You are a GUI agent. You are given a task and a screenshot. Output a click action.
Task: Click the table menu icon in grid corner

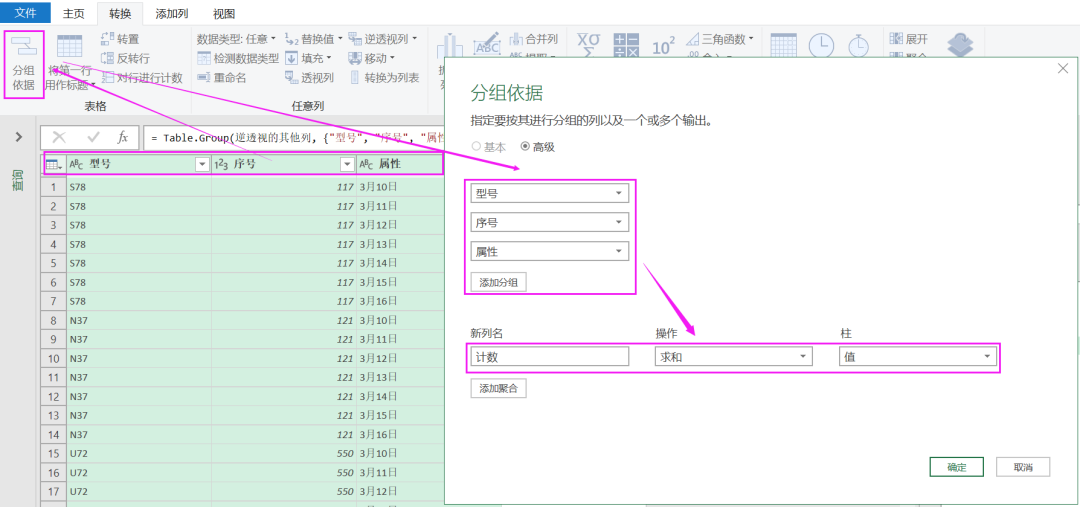click(54, 165)
